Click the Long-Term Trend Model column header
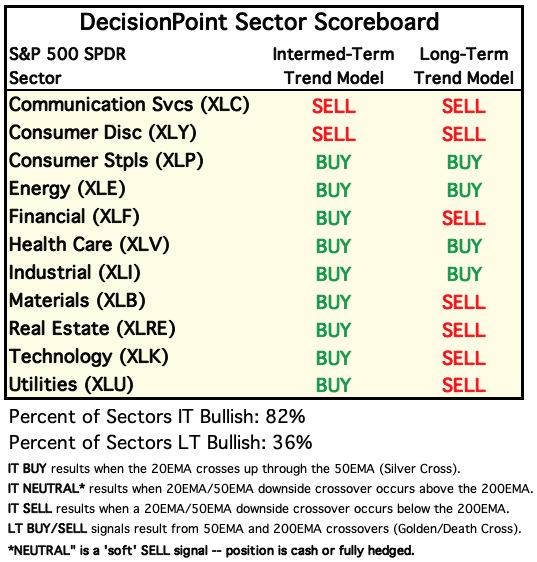Image resolution: width=537 pixels, height=562 pixels. [464, 66]
